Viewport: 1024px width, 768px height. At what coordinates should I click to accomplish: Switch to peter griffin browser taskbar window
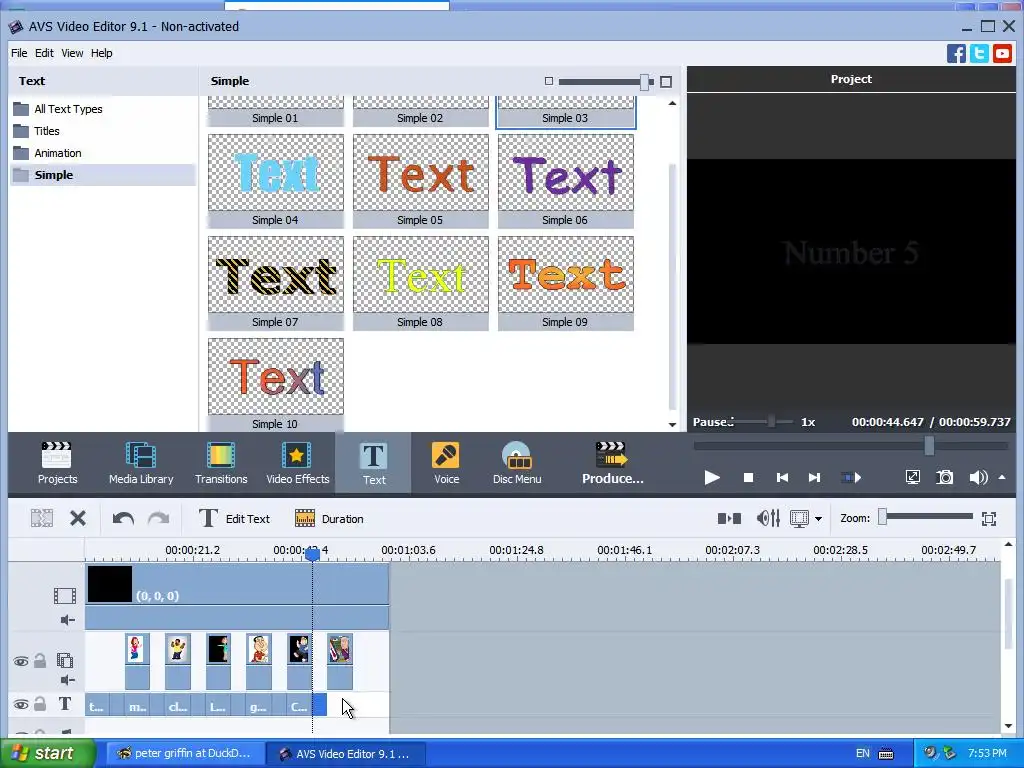coord(184,753)
